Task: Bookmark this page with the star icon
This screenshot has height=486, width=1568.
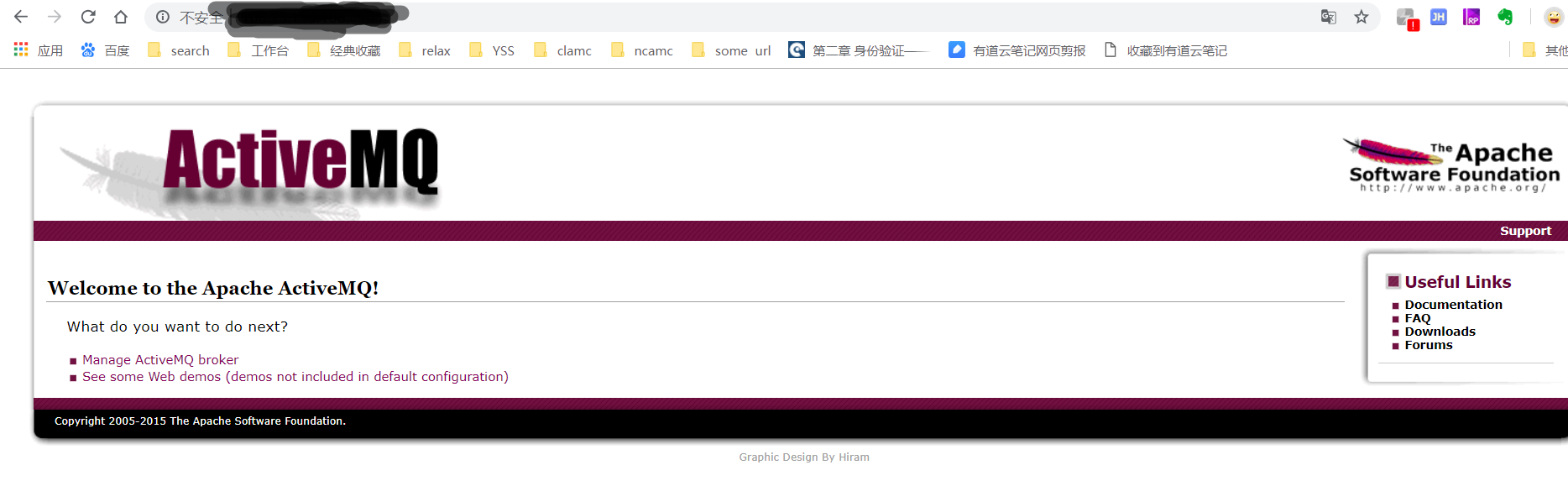Action: point(1362,17)
